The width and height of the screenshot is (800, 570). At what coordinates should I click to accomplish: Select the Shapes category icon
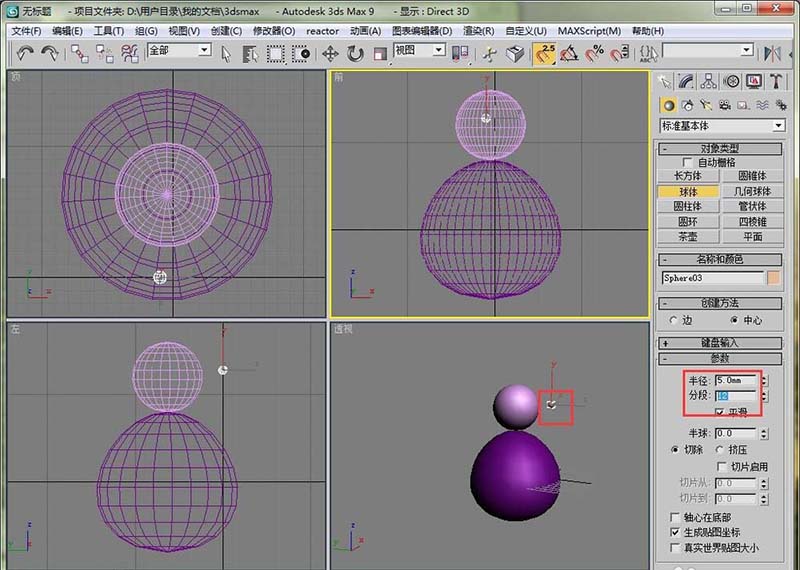click(688, 105)
